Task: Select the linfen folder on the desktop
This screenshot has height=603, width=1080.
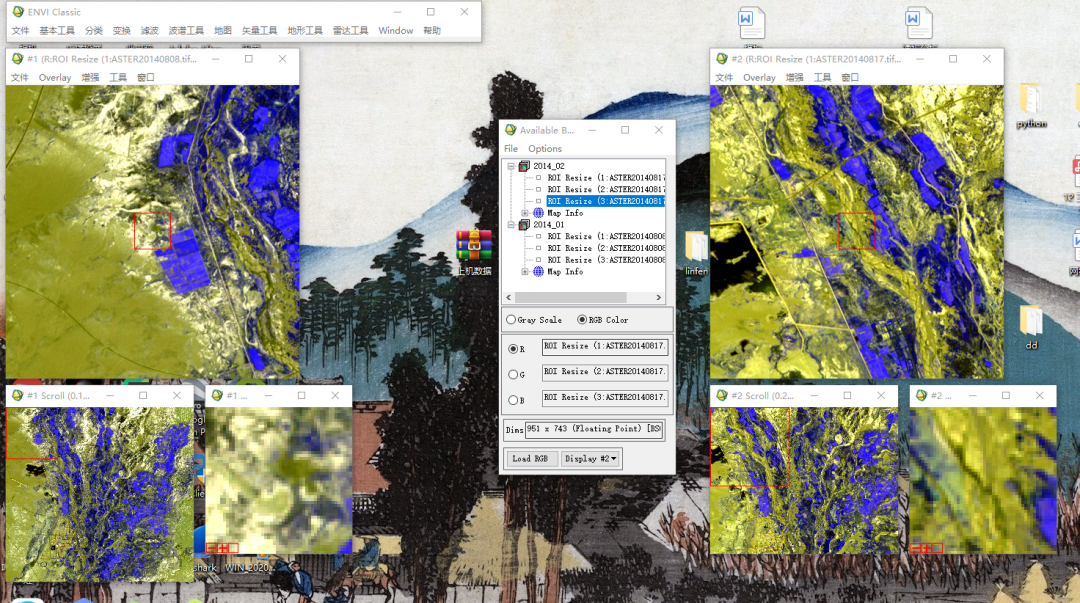Action: [696, 247]
